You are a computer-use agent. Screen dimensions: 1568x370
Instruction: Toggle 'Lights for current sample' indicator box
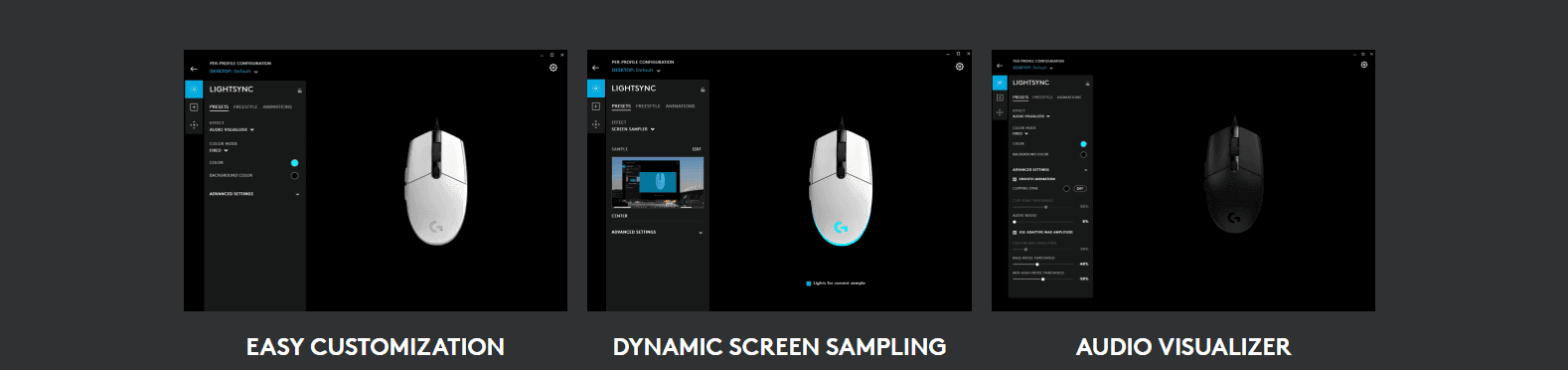pos(809,283)
